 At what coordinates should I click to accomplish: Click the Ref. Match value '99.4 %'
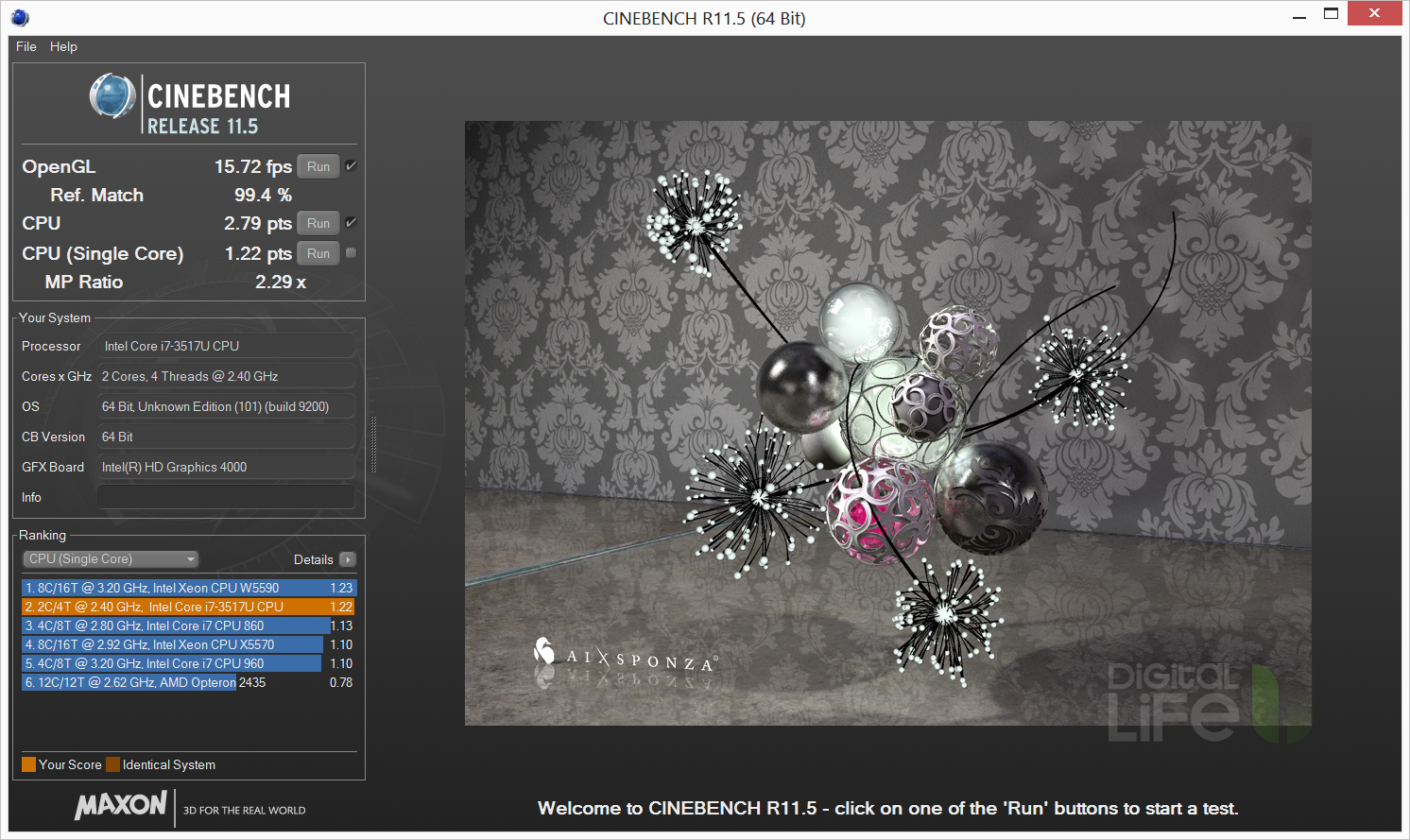(263, 195)
